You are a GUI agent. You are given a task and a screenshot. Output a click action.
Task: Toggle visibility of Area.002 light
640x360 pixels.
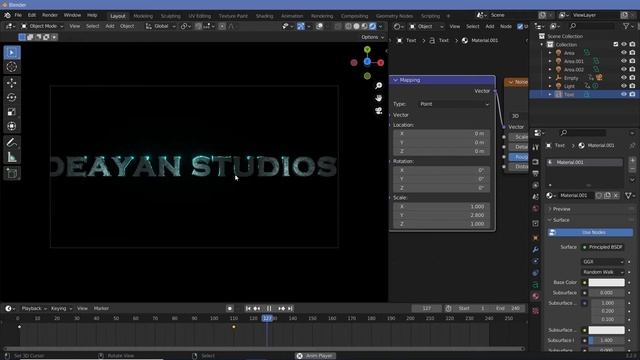coord(624,69)
